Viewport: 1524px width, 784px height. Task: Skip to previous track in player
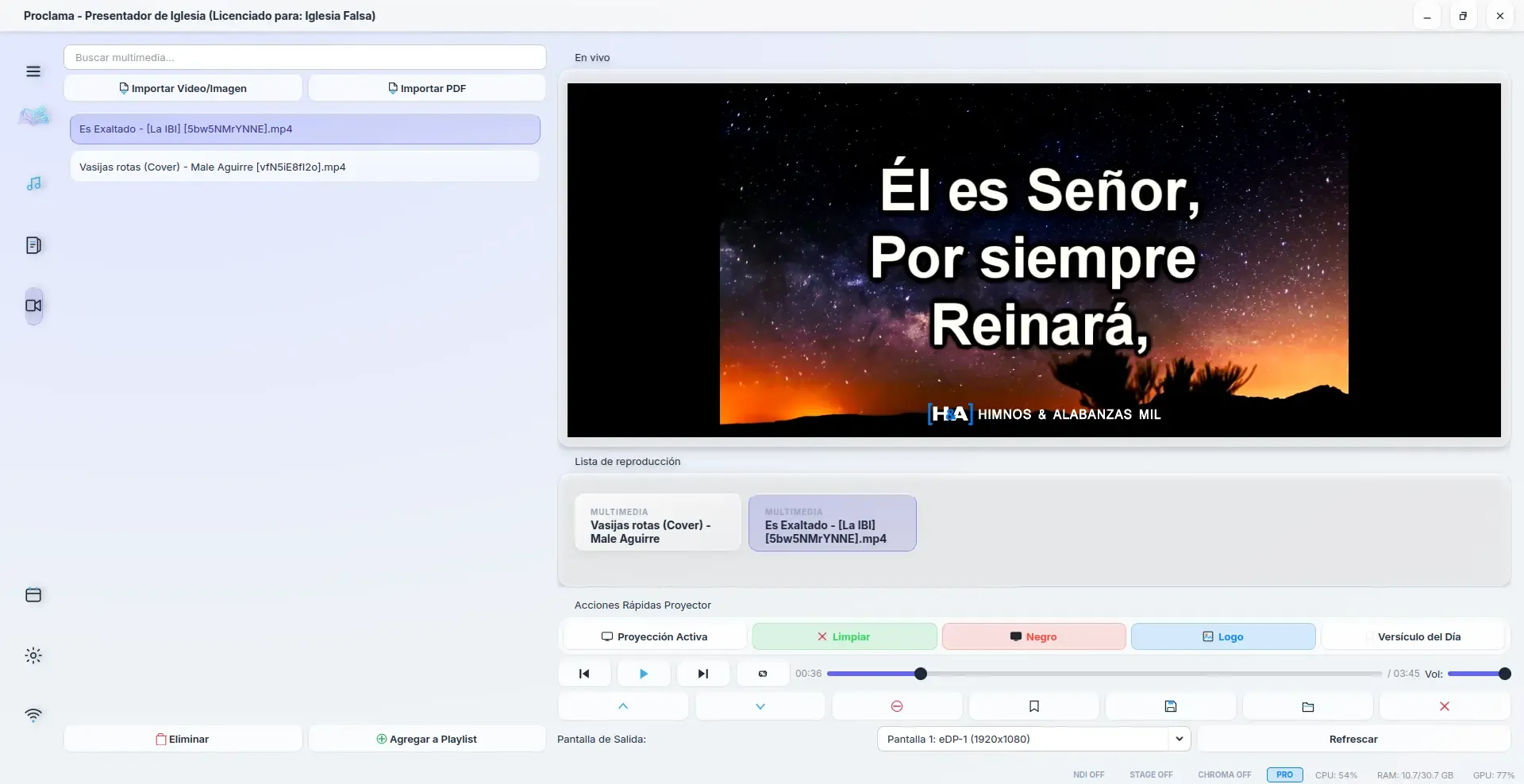point(584,674)
